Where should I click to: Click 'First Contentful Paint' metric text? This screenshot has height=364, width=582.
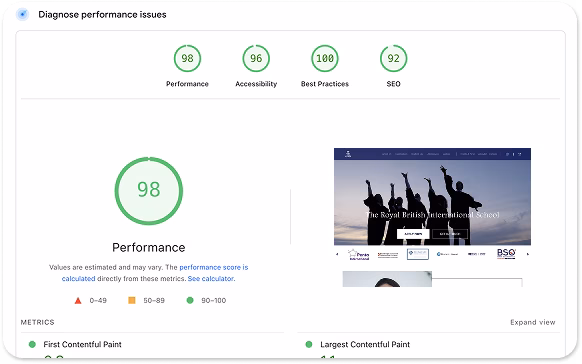click(82, 344)
